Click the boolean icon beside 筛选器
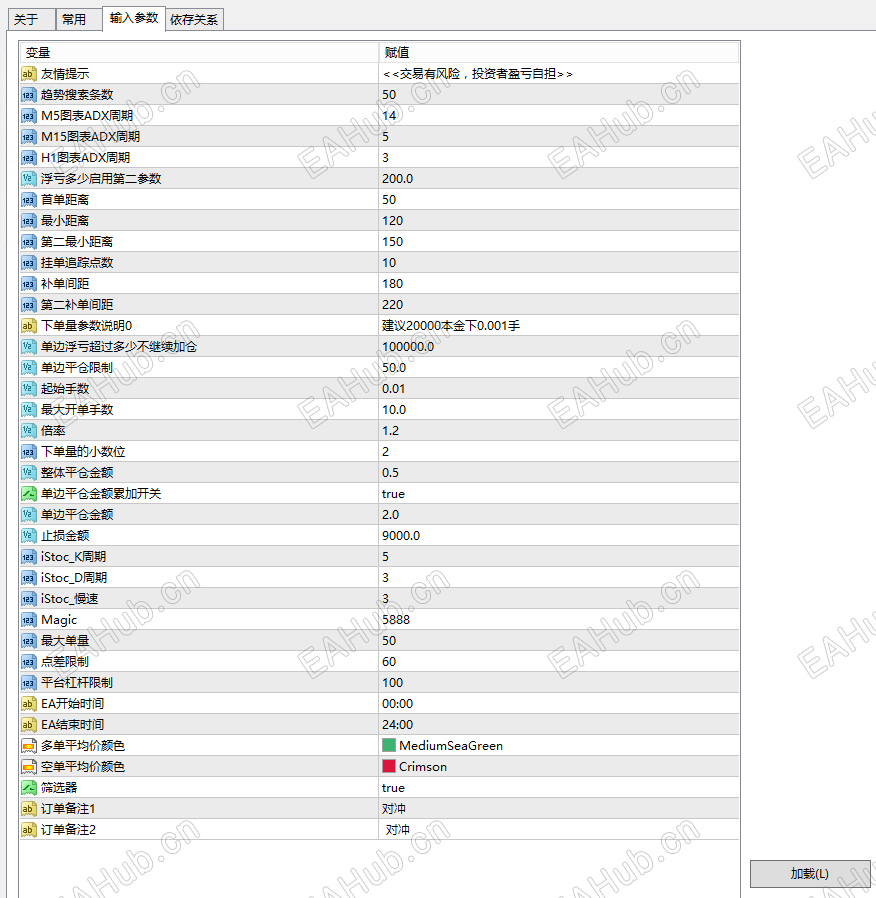This screenshot has width=876, height=898. [29, 788]
